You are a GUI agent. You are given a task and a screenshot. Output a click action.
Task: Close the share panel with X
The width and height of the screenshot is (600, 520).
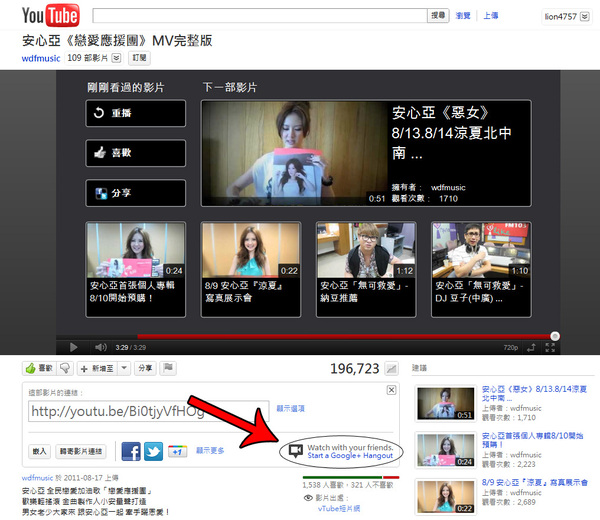(391, 390)
